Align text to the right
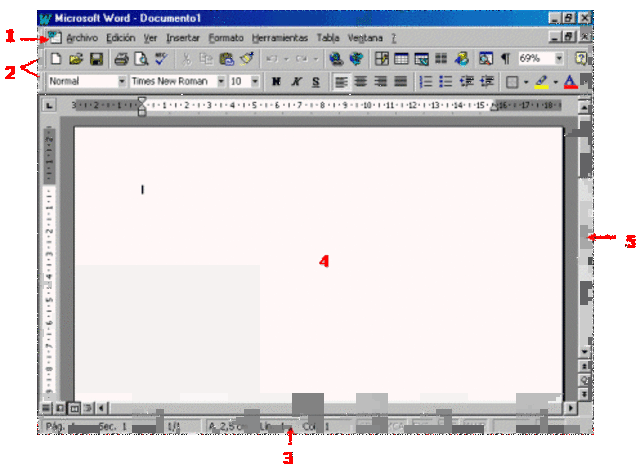Viewport: 640px width, 469px height. click(x=381, y=82)
